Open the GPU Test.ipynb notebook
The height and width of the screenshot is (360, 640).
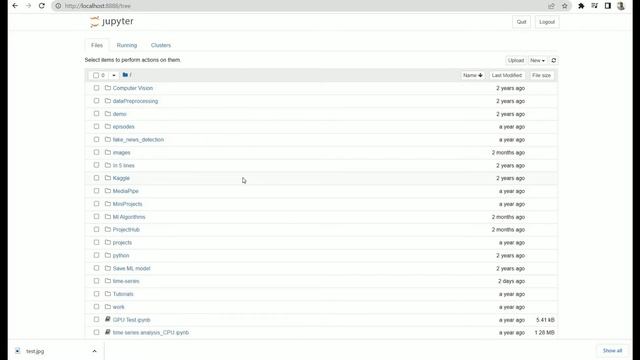[x=131, y=320]
